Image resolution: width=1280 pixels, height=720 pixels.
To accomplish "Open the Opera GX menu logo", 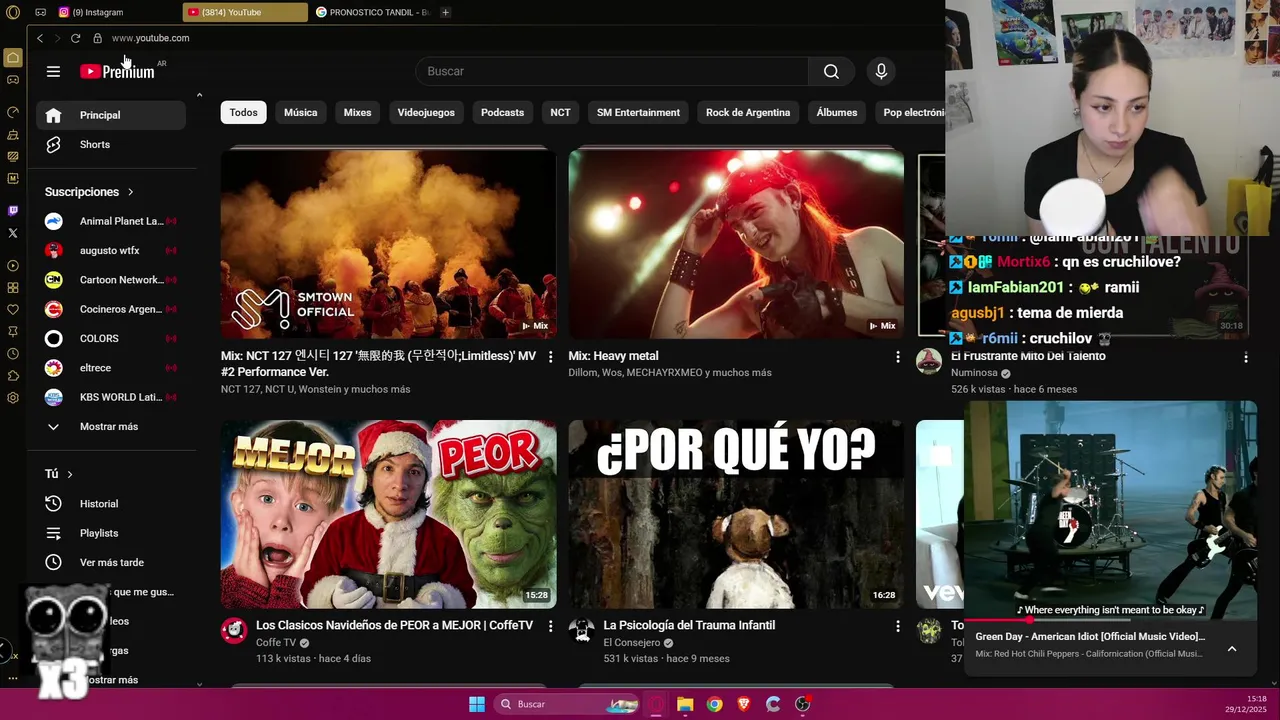I will click(x=13, y=12).
